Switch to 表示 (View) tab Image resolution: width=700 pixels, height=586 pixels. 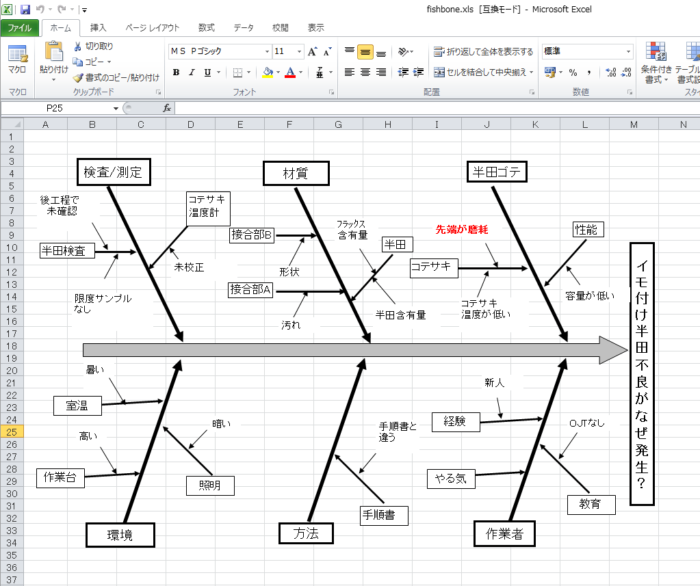pyautogui.click(x=316, y=28)
